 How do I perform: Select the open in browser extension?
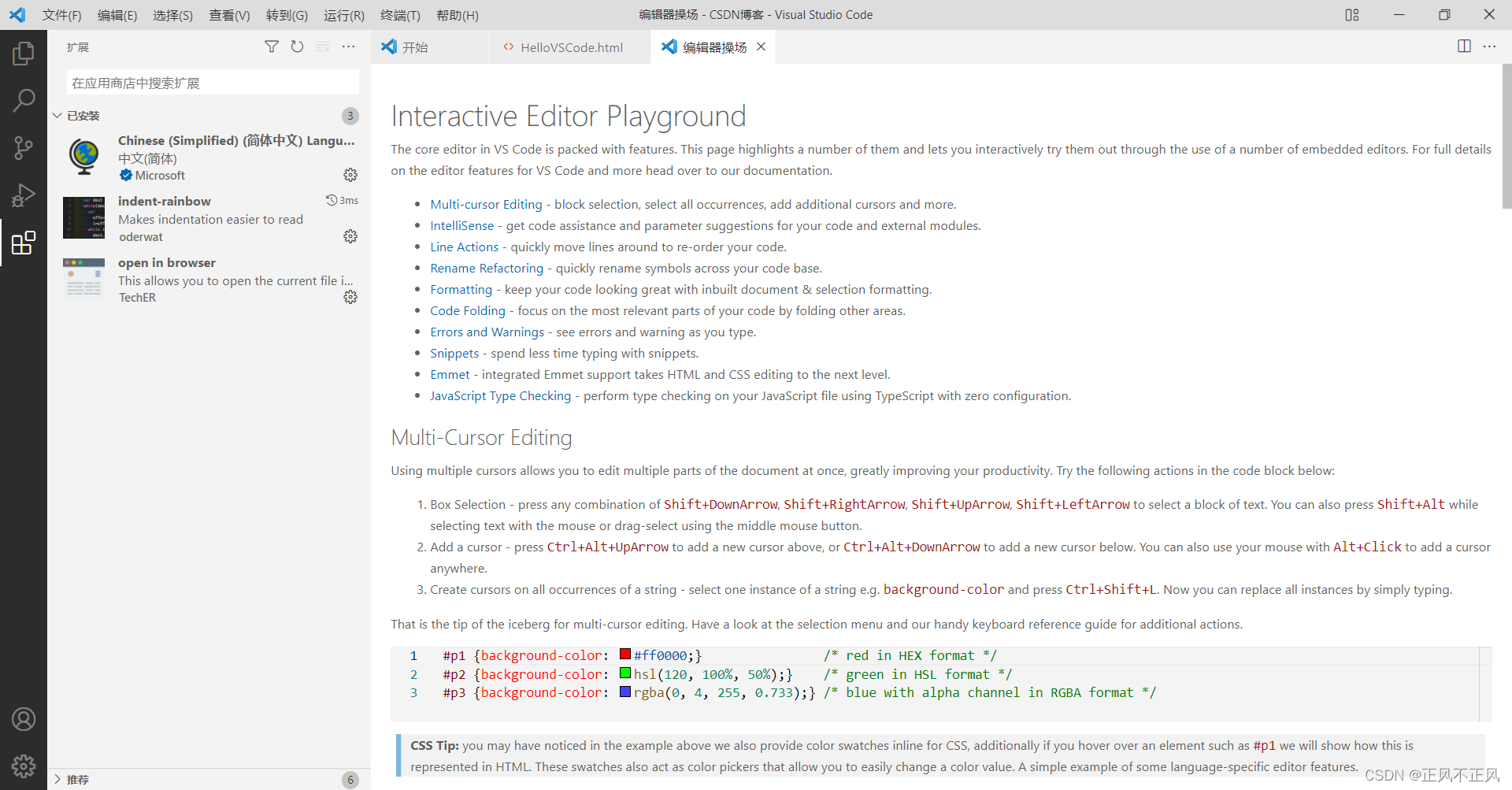tap(209, 279)
